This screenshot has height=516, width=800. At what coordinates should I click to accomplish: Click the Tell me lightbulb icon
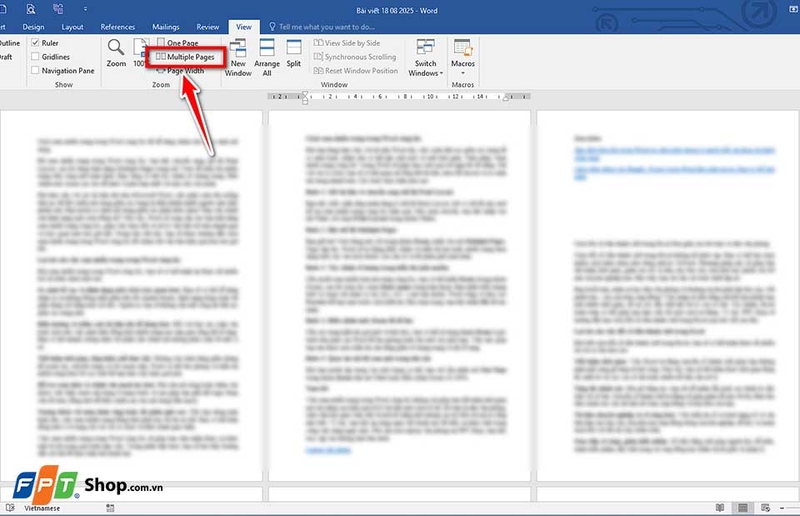point(272,27)
